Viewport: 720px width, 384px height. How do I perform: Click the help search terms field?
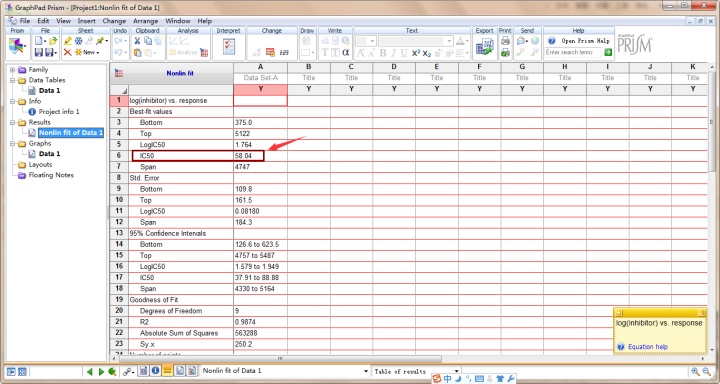(573, 52)
